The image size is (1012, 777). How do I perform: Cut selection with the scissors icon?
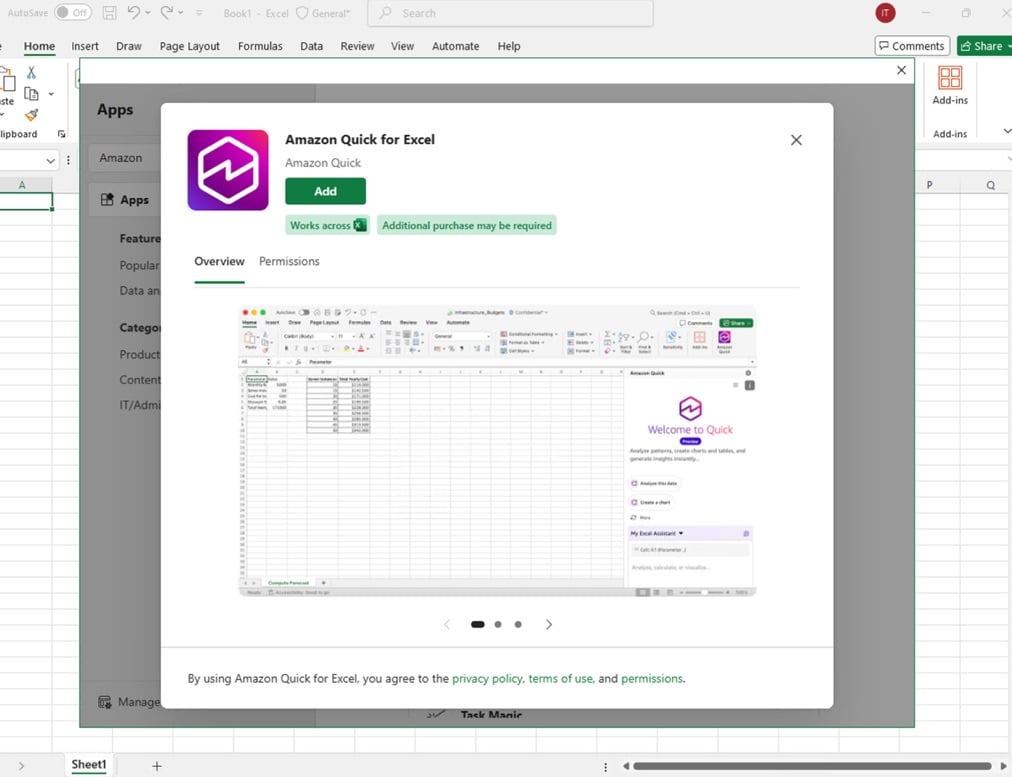[x=31, y=72]
